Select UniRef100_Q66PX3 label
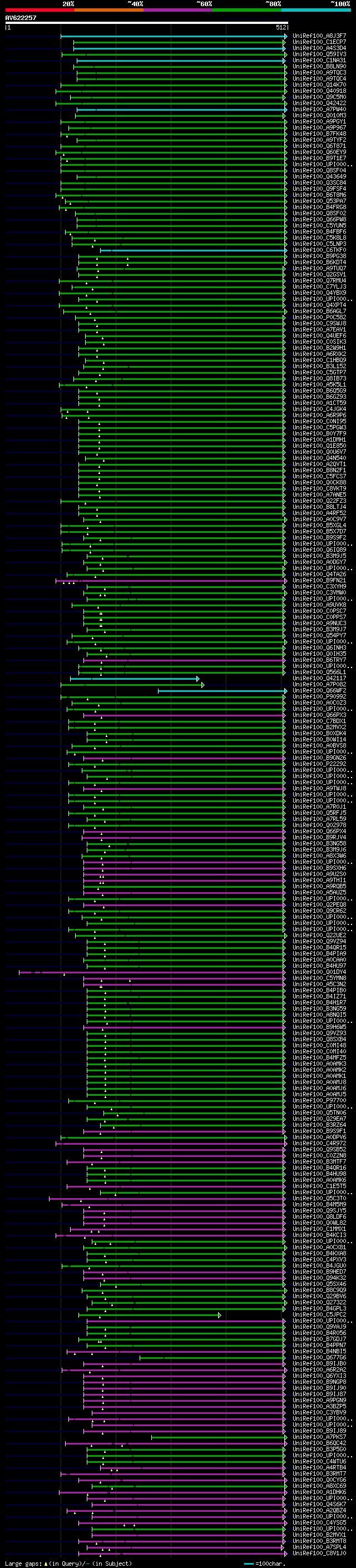The height and width of the screenshot is (1568, 356). [319, 715]
